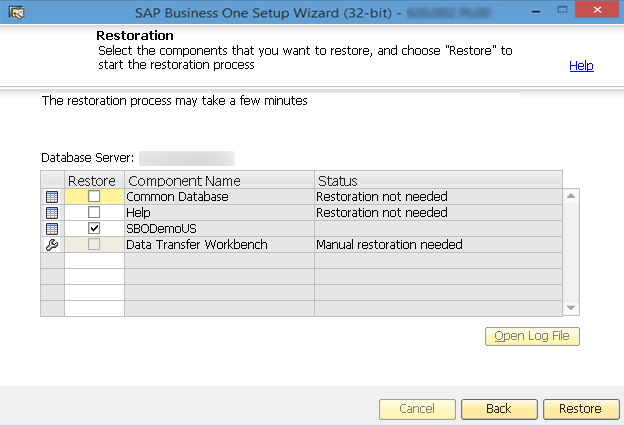Click 'Manual restoration needed' status cell

pyautogui.click(x=438, y=244)
